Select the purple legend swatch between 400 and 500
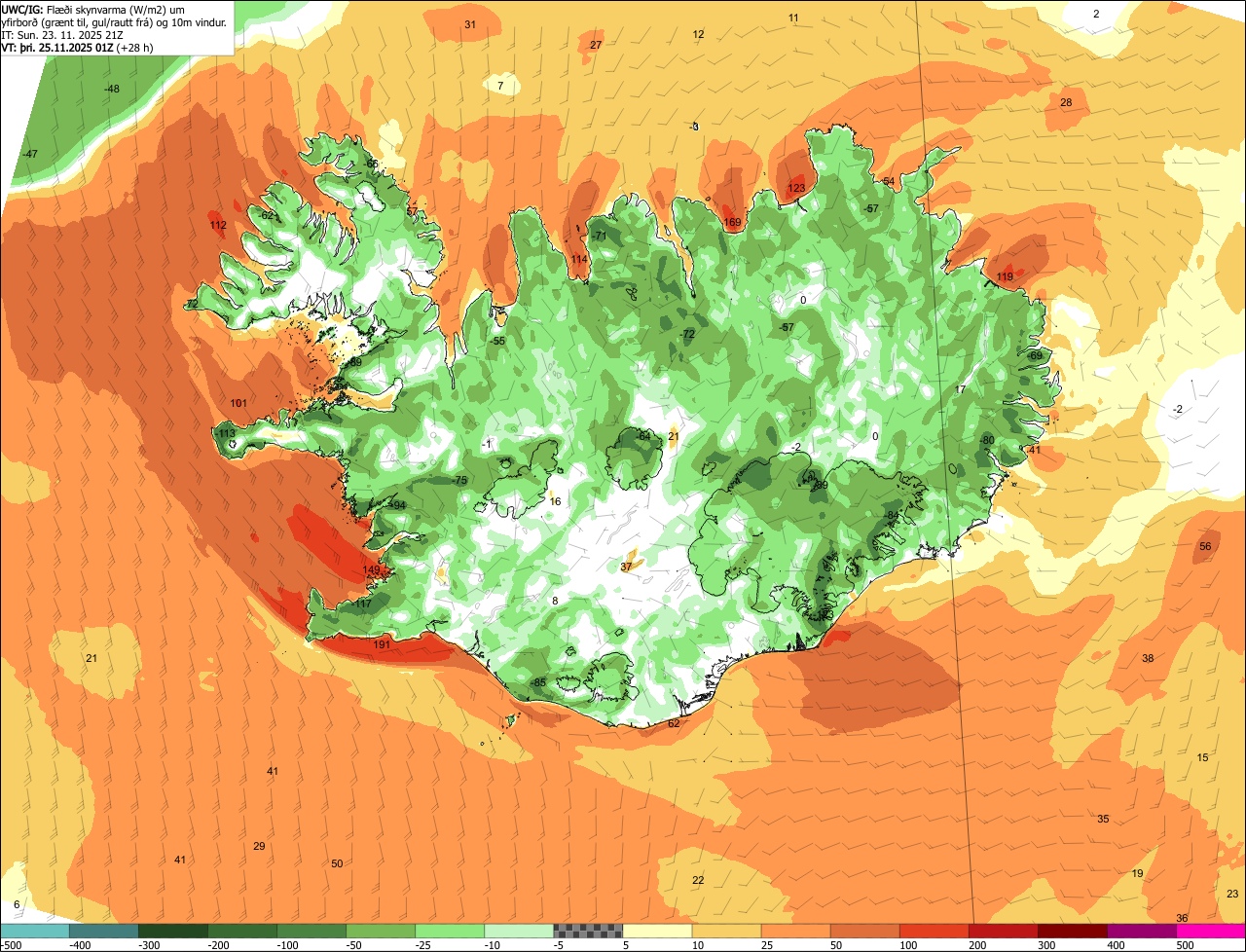This screenshot has height=952, width=1246. (x=1141, y=931)
